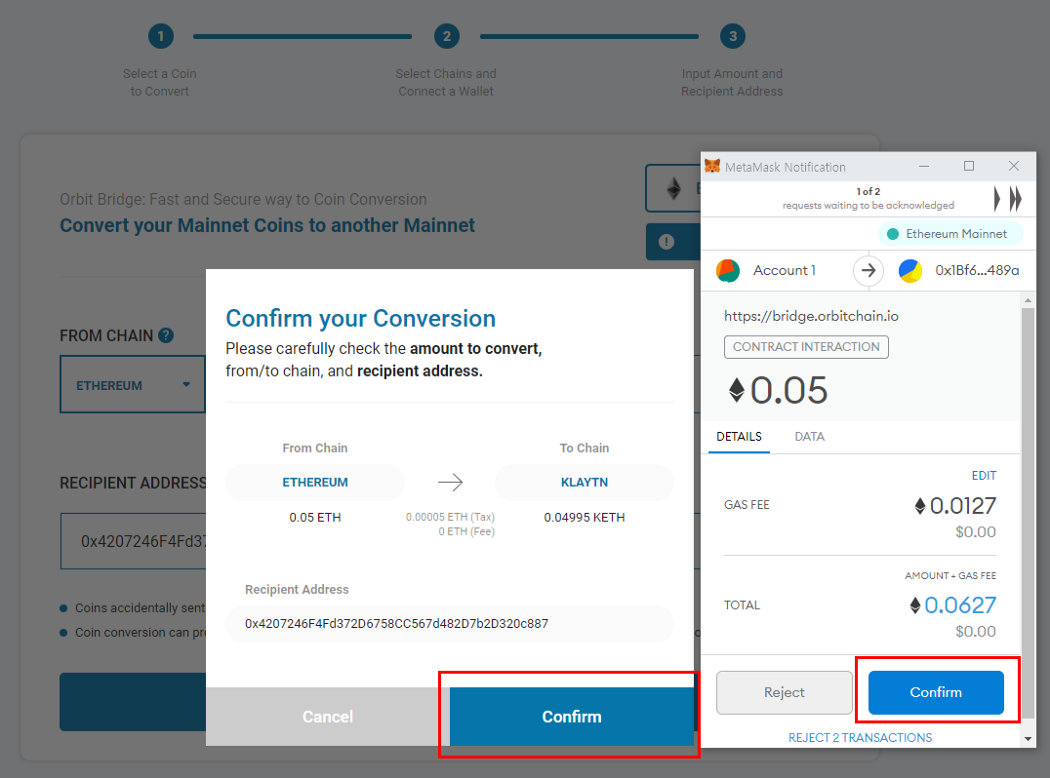The image size is (1050, 778).
Task: Click the 0x1Bf6...489a address text
Action: (977, 270)
